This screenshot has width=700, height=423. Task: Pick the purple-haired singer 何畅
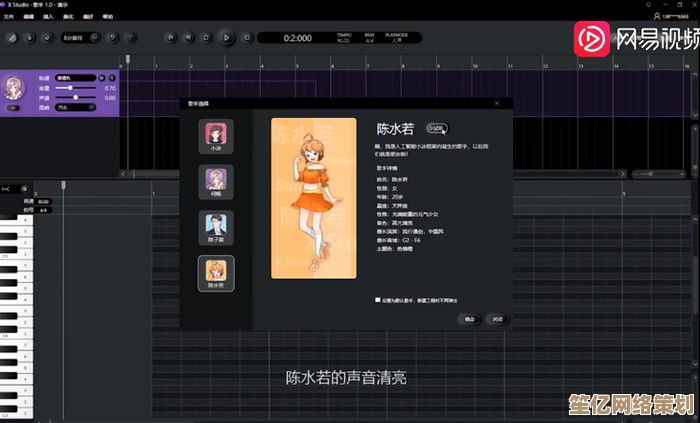216,180
